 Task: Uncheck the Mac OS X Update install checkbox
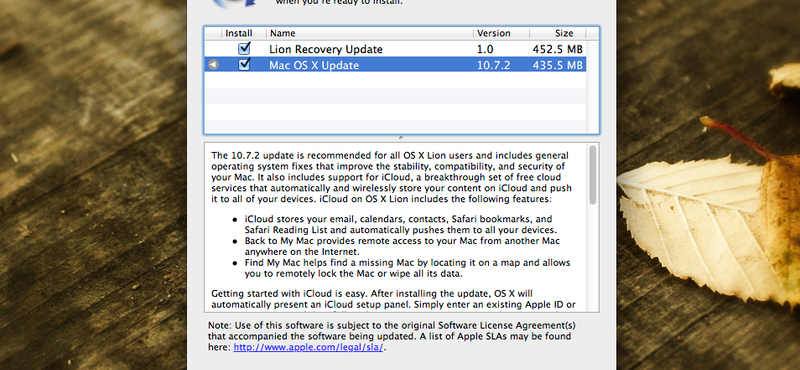tap(245, 64)
